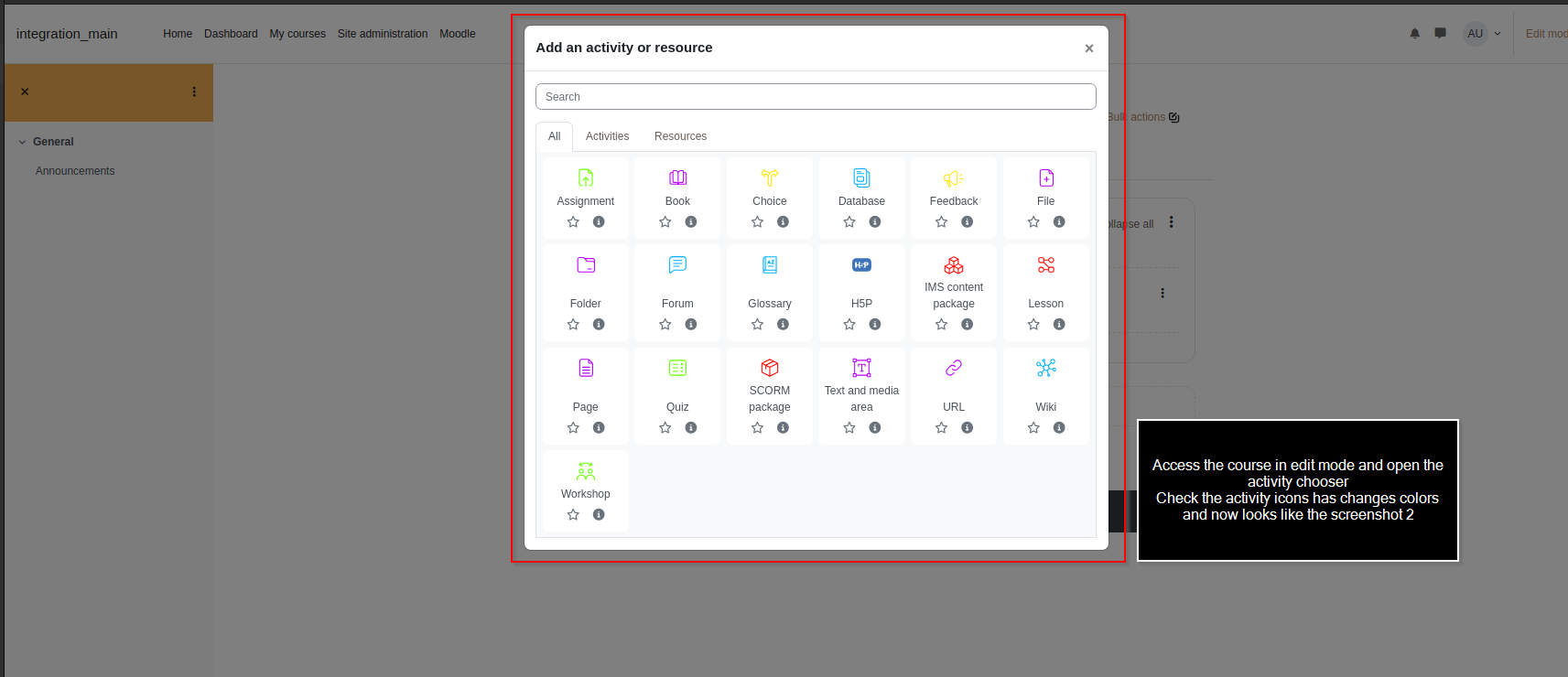Choose the Workshop activity icon

click(586, 471)
